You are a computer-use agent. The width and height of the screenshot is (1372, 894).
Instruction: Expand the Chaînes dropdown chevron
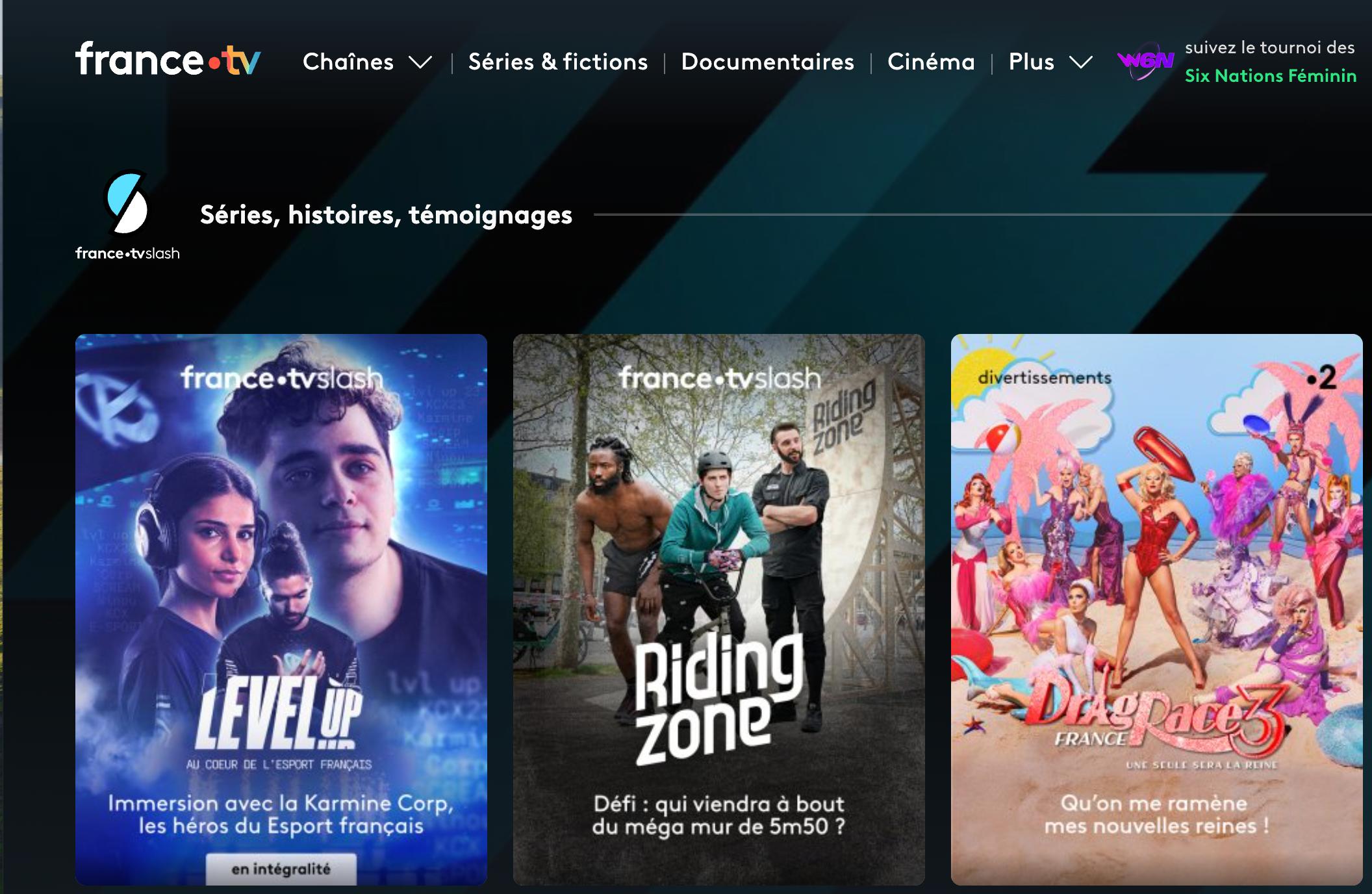[420, 62]
